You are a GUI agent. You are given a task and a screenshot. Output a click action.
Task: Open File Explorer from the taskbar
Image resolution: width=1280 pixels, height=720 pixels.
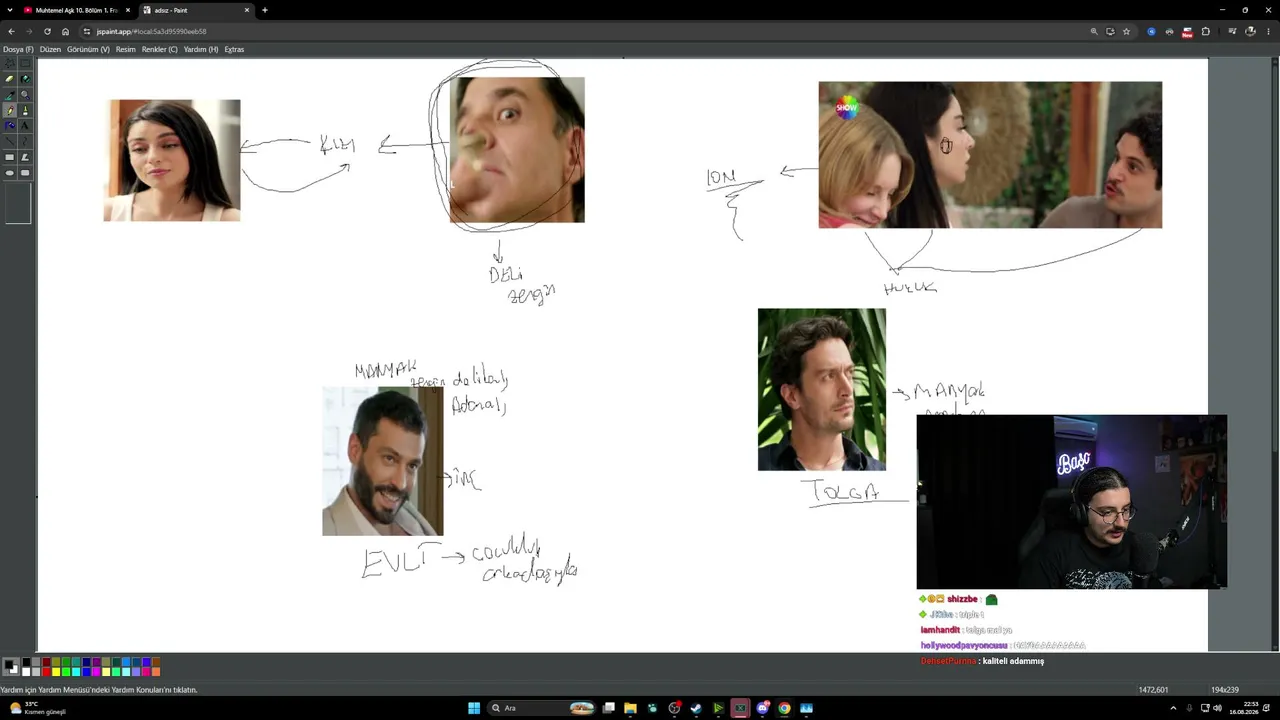click(630, 708)
